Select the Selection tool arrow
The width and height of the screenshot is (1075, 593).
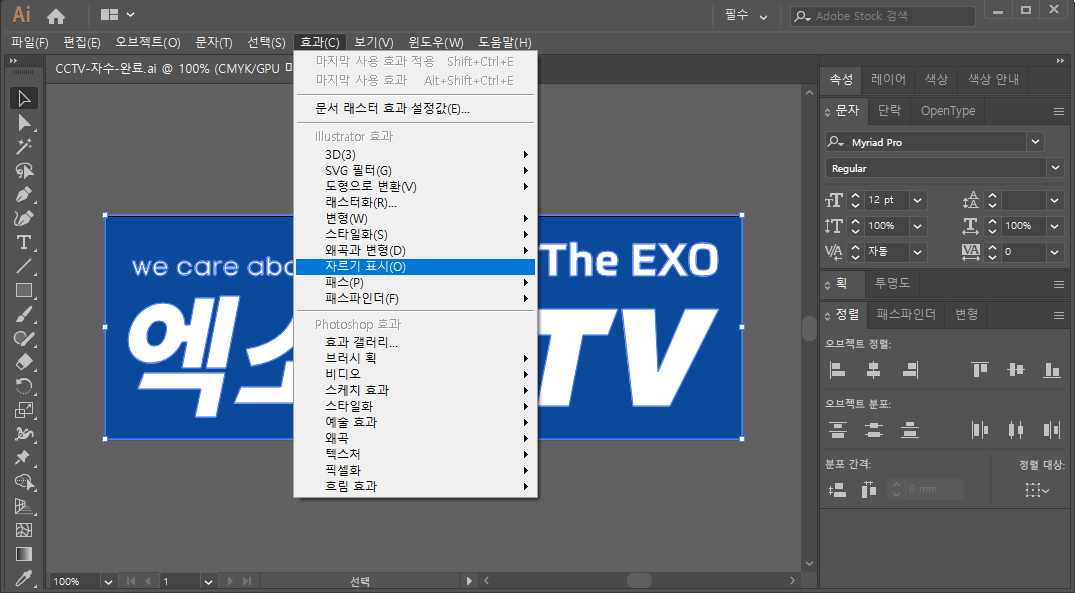tap(24, 98)
